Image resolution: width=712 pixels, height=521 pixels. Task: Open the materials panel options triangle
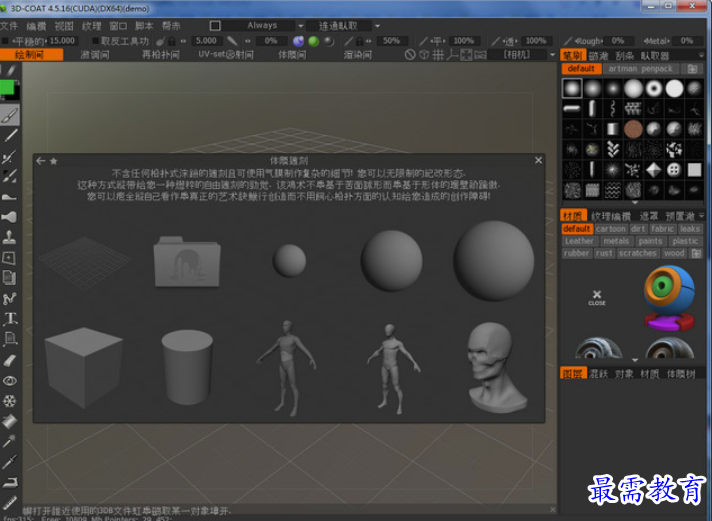(x=702, y=216)
